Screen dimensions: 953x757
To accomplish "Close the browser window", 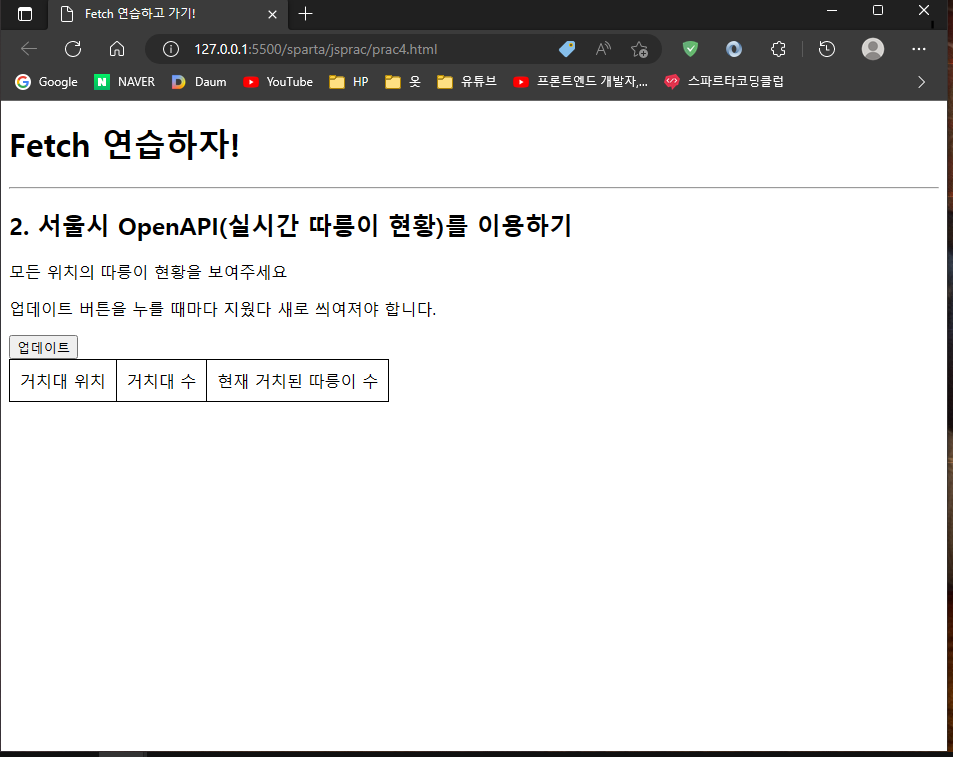I will [x=924, y=10].
